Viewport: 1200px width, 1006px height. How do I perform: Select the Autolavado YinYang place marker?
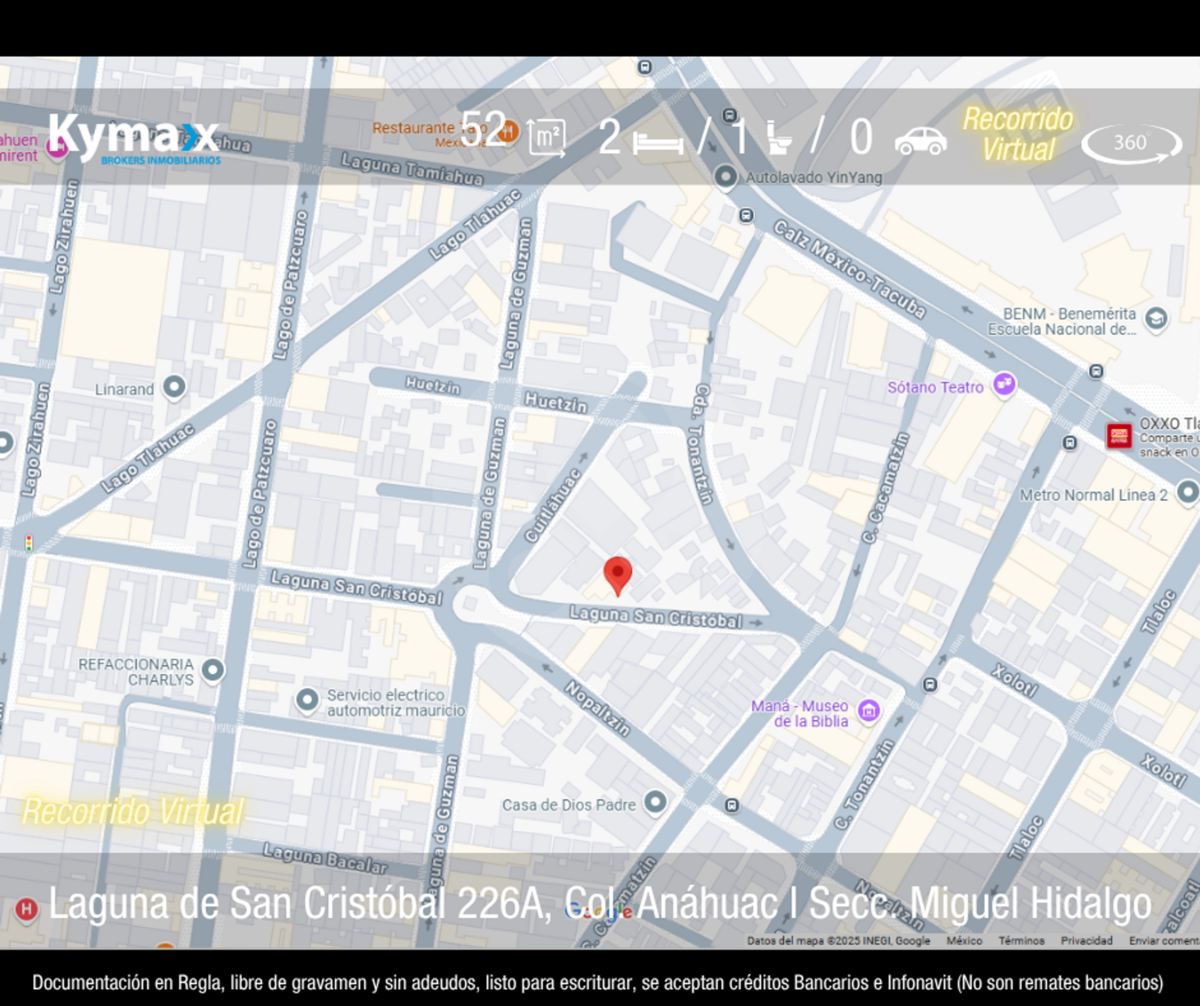[x=726, y=177]
